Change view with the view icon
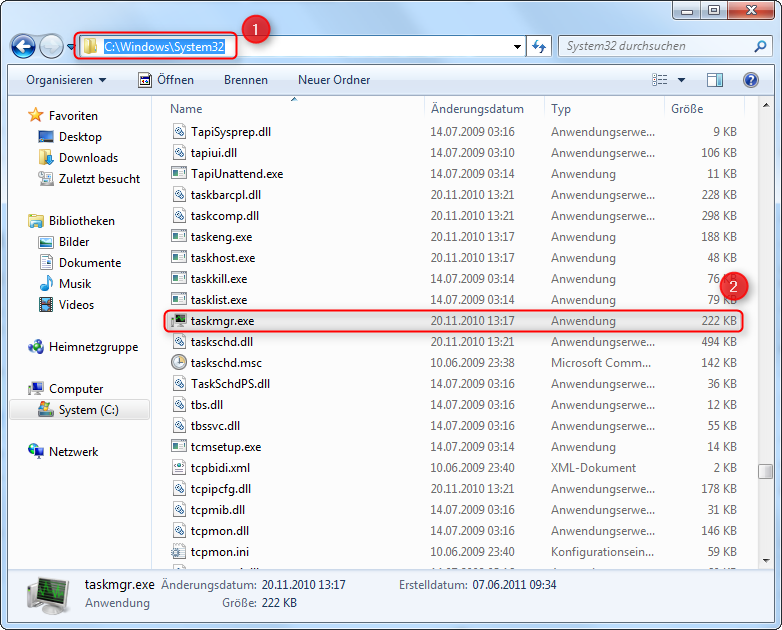Screen dimensions: 782x630 pos(659,80)
